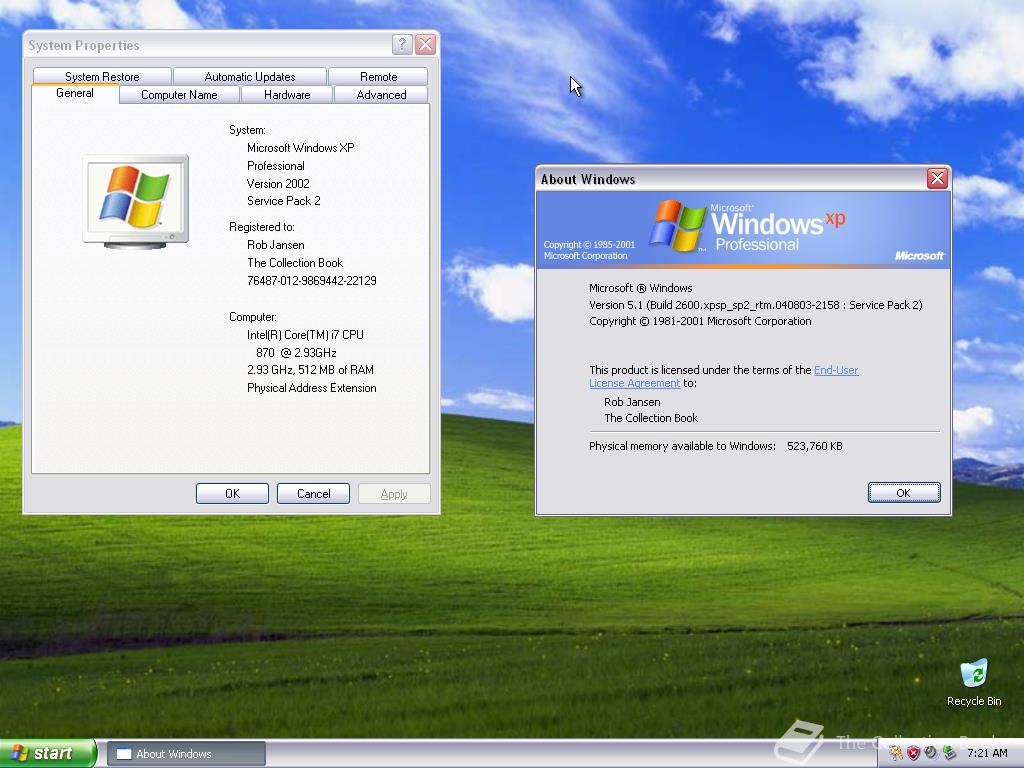Viewport: 1024px width, 768px height.
Task: Click the product ID 76487-012-9869442-22129
Action: click(312, 281)
